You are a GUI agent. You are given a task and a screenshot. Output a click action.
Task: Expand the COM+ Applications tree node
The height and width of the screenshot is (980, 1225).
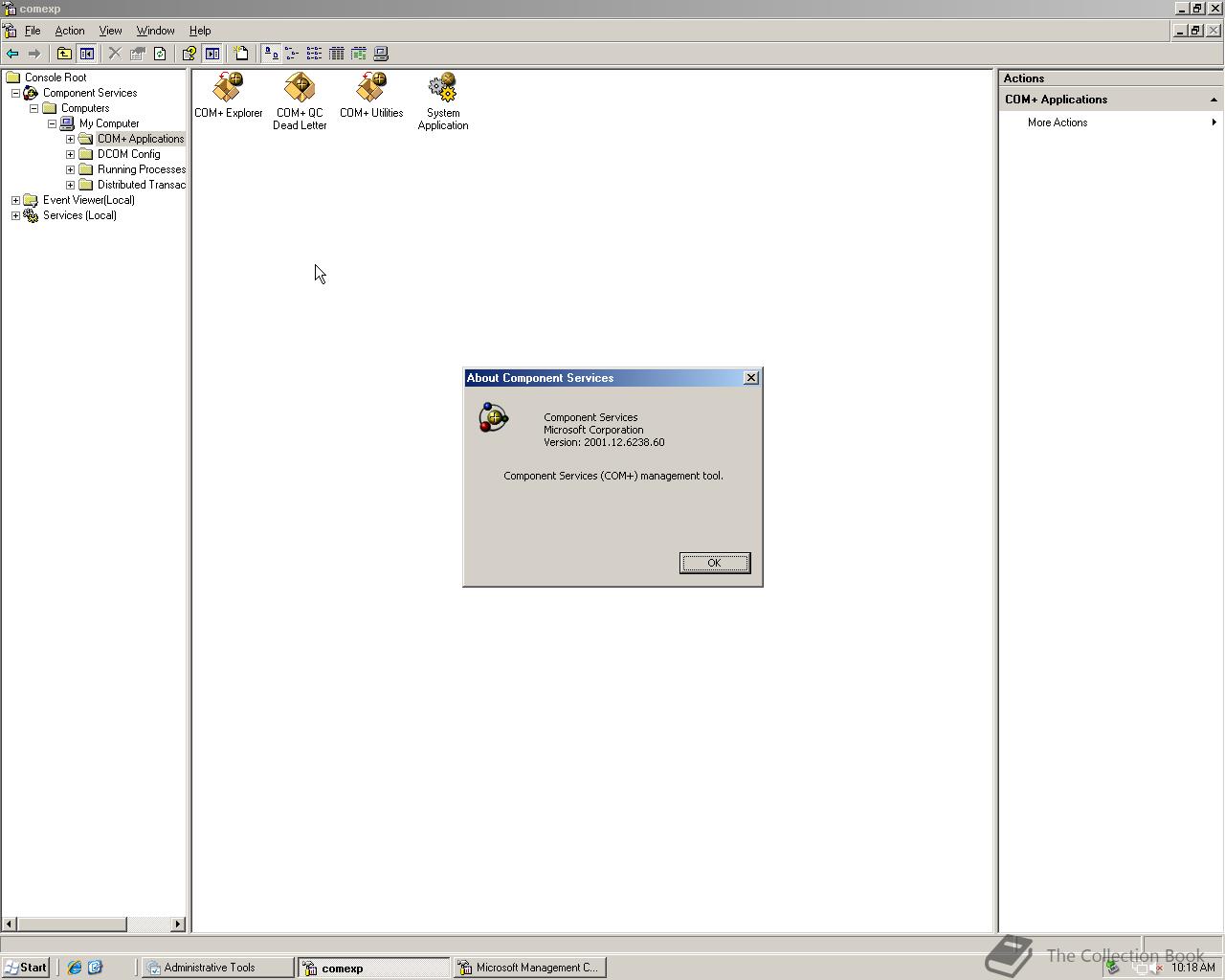[70, 139]
